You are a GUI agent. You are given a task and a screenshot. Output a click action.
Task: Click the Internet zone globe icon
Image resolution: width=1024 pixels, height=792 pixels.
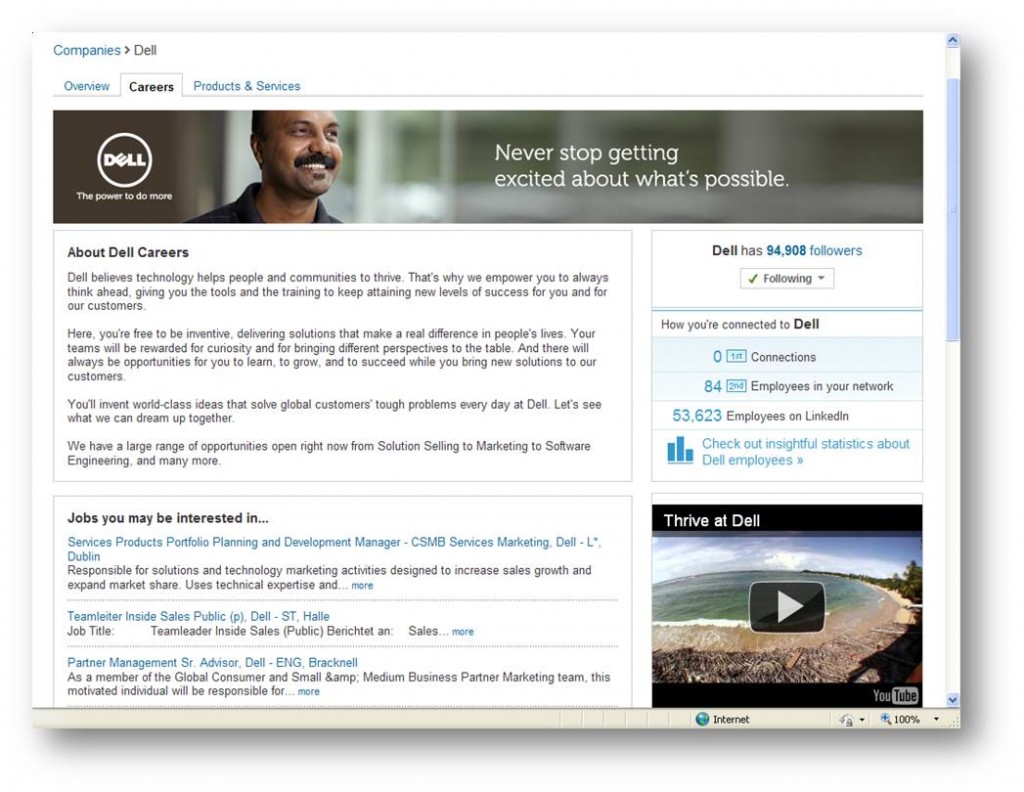(x=702, y=719)
